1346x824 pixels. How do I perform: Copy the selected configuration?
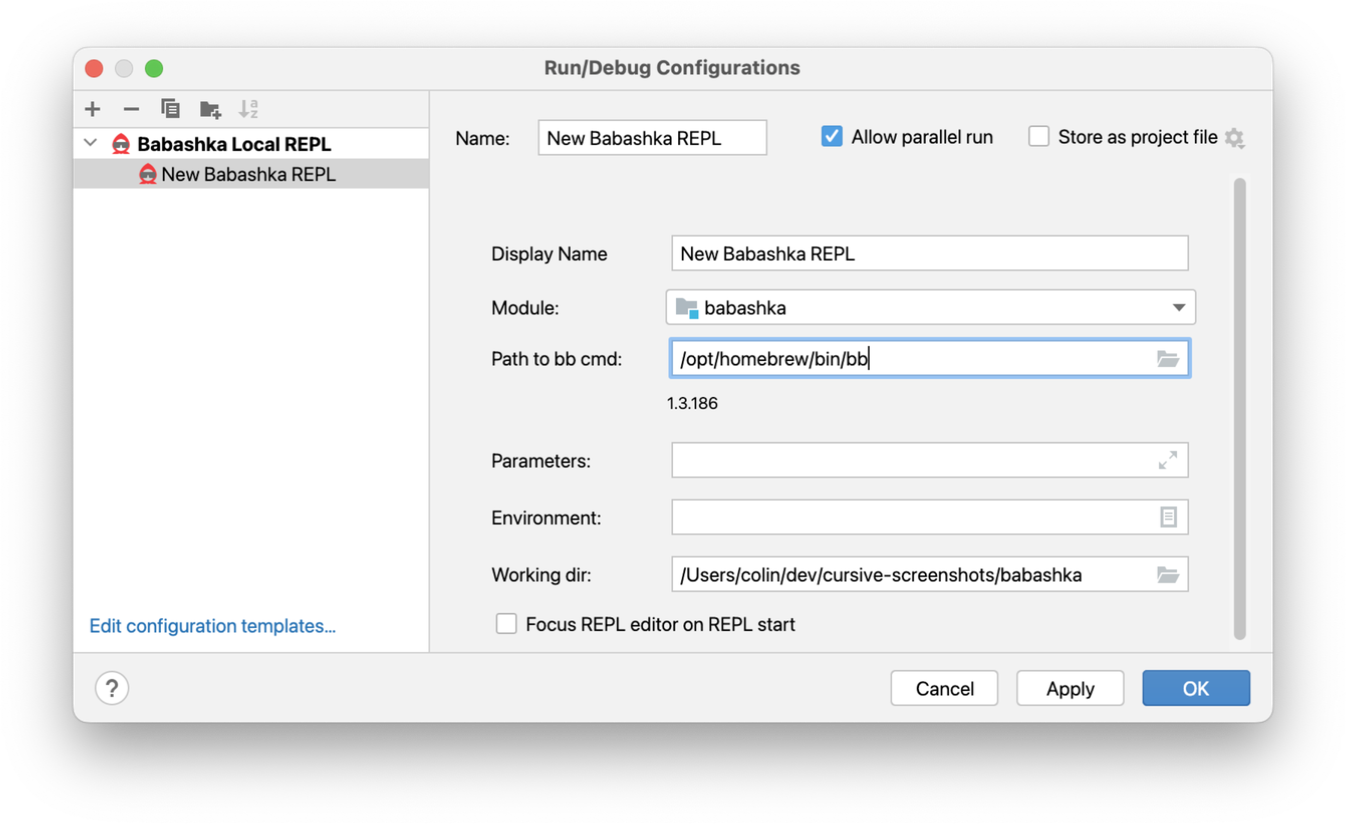tap(170, 108)
